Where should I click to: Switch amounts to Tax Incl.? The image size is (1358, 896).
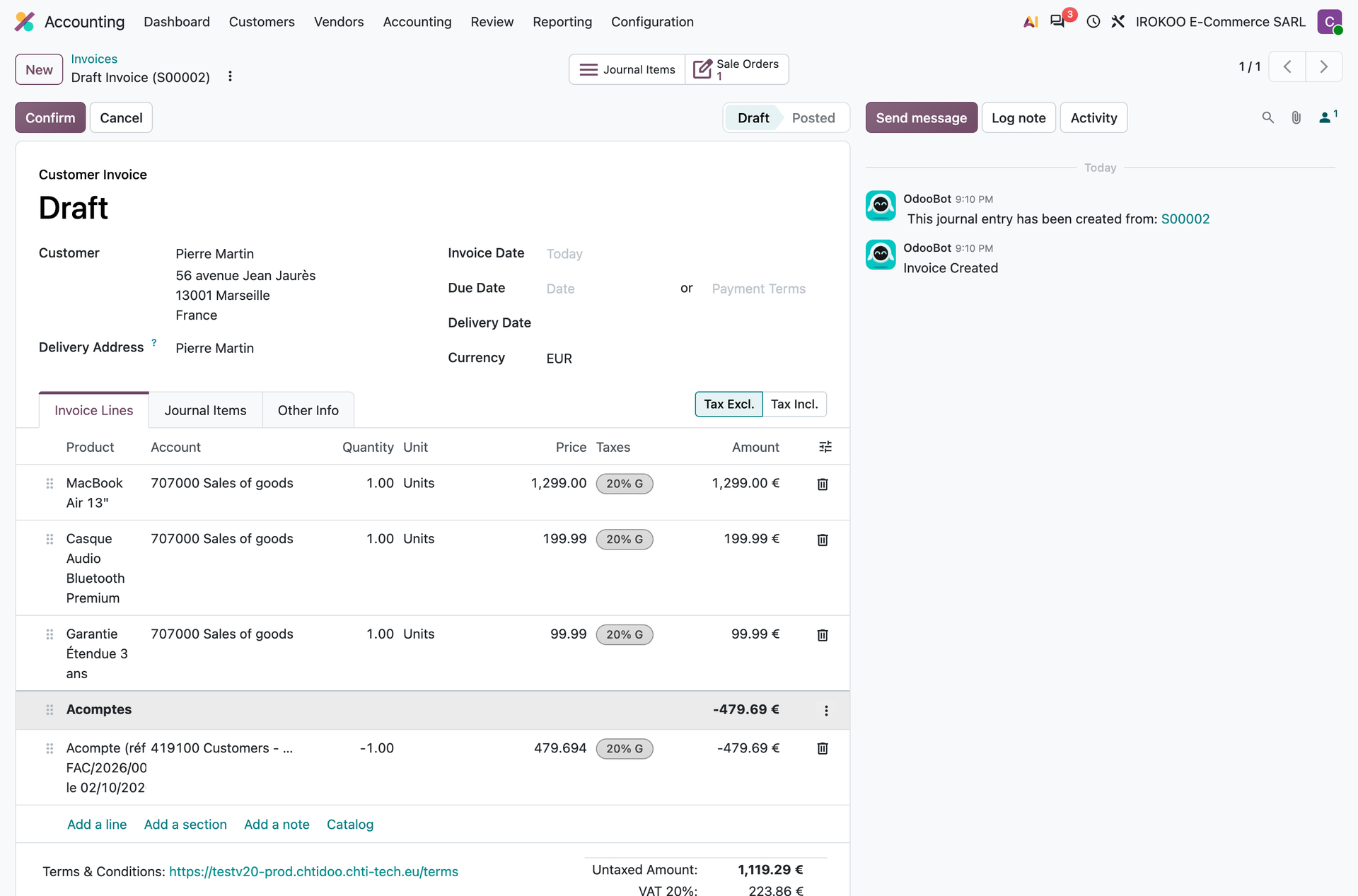pyautogui.click(x=794, y=404)
